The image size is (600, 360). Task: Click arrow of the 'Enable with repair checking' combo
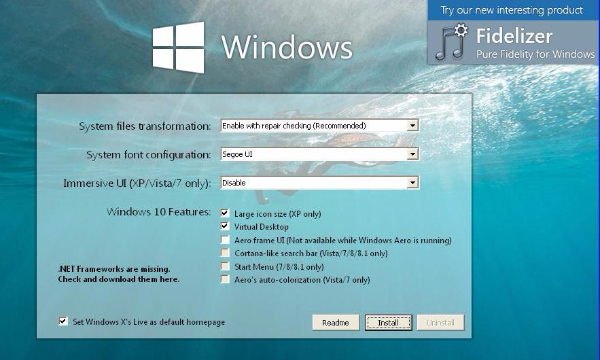click(x=412, y=125)
